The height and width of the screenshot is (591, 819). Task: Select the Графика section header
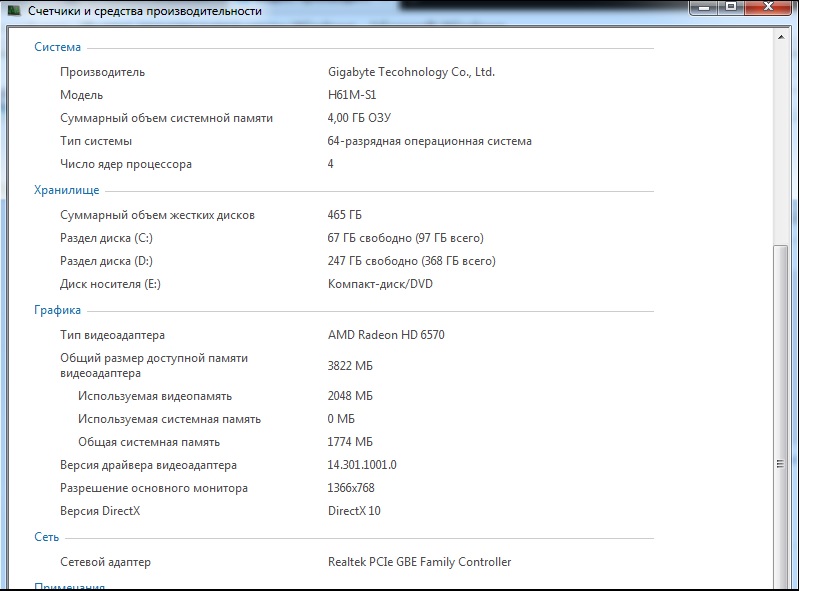57,310
